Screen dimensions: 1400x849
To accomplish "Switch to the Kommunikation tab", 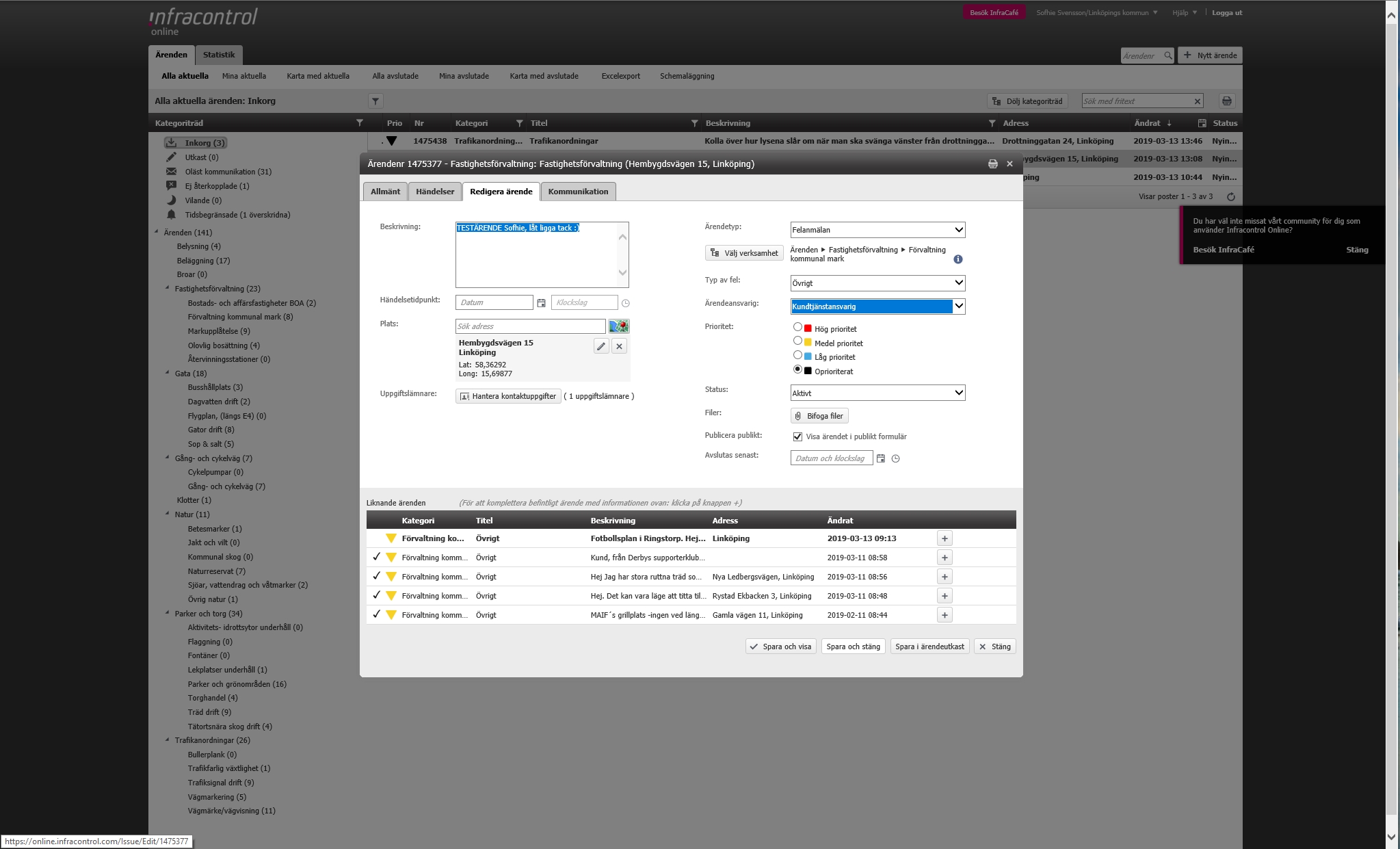I will pyautogui.click(x=578, y=192).
